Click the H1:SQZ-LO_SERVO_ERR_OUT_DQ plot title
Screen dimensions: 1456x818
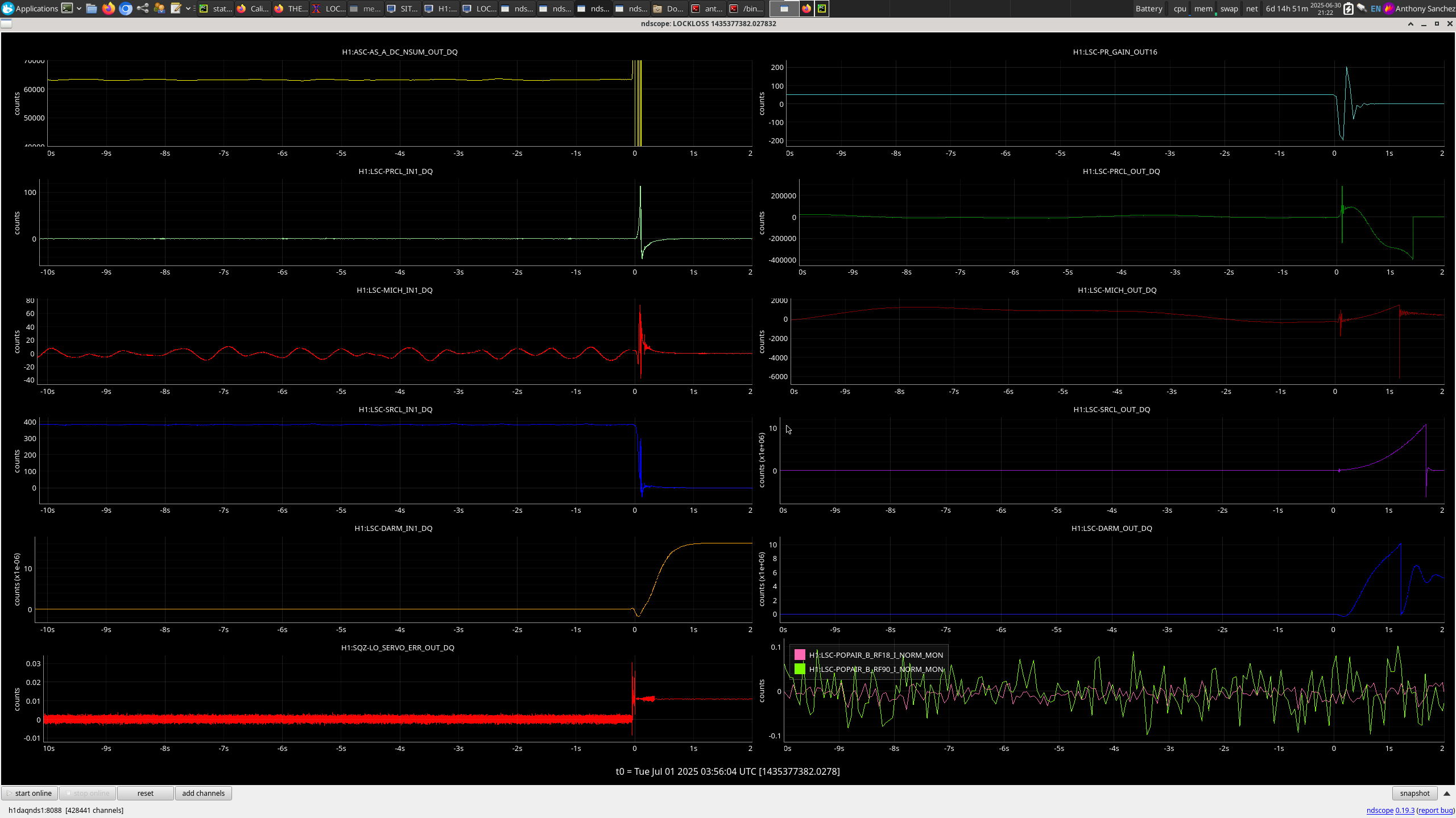point(398,647)
